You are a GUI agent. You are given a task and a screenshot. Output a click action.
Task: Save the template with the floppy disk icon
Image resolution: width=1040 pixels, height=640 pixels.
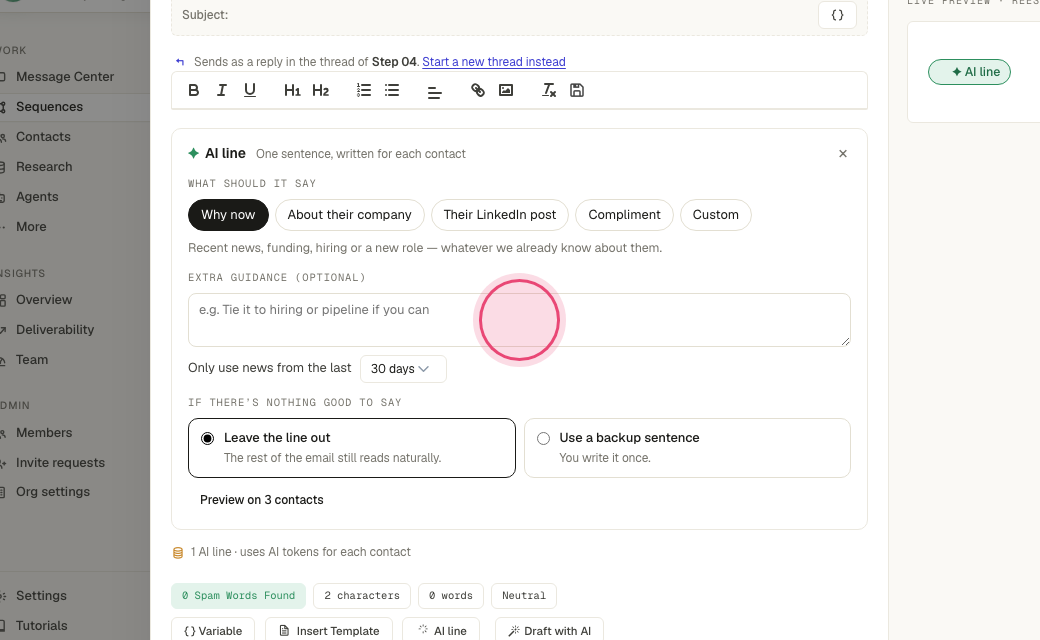tap(577, 90)
